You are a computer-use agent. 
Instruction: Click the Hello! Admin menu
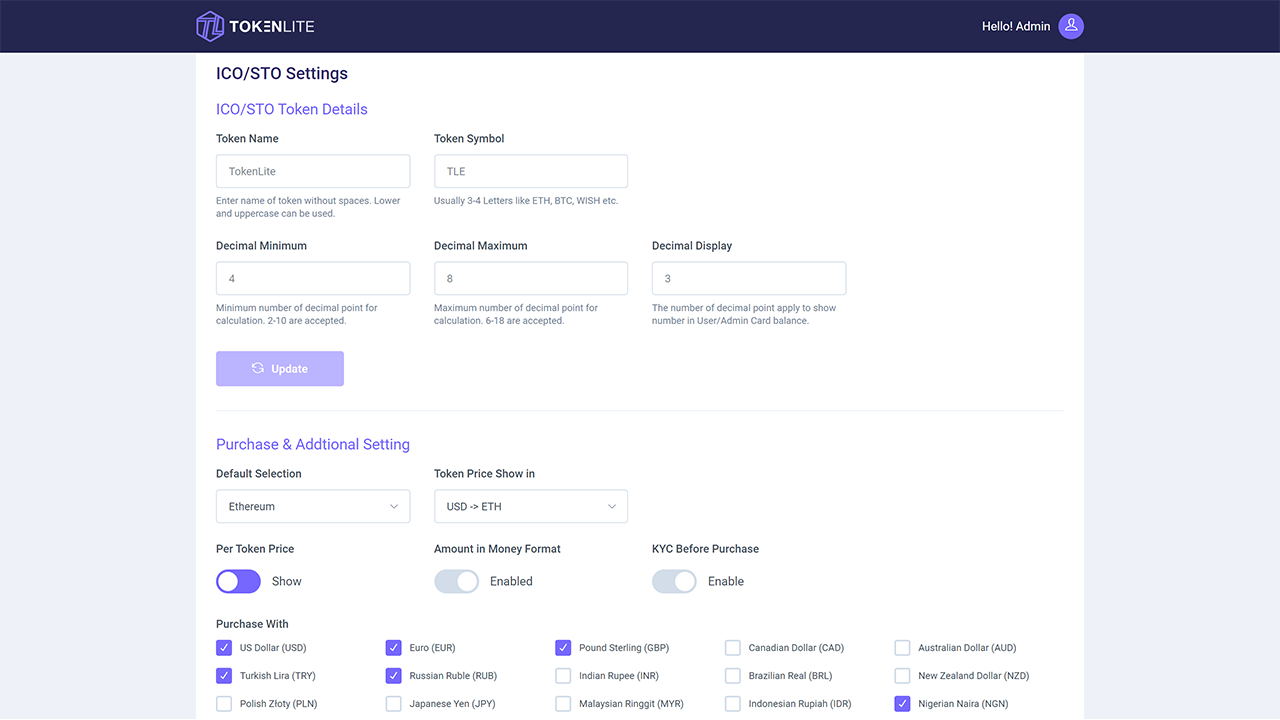[1015, 26]
